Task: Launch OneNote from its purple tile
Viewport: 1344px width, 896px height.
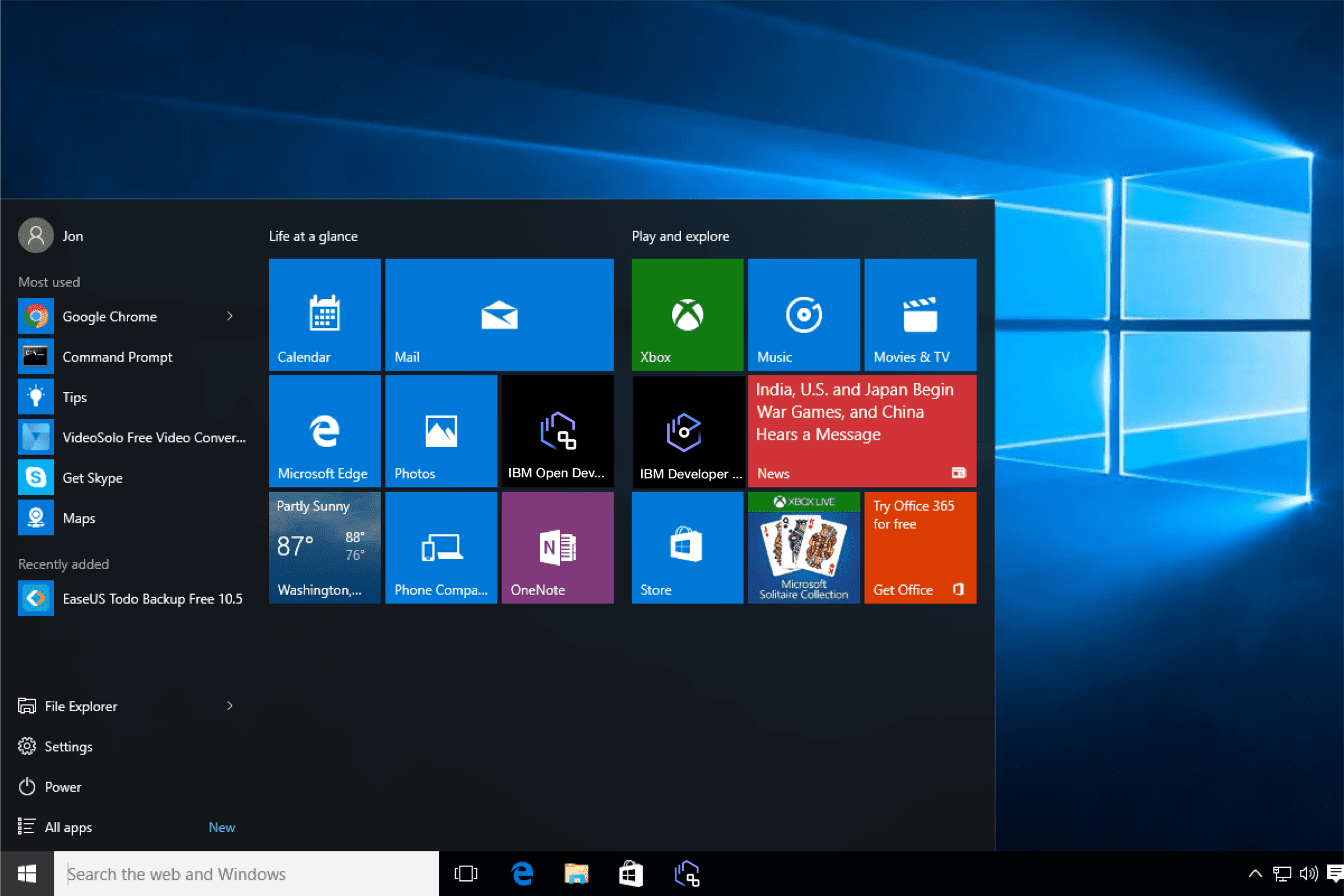Action: 557,546
